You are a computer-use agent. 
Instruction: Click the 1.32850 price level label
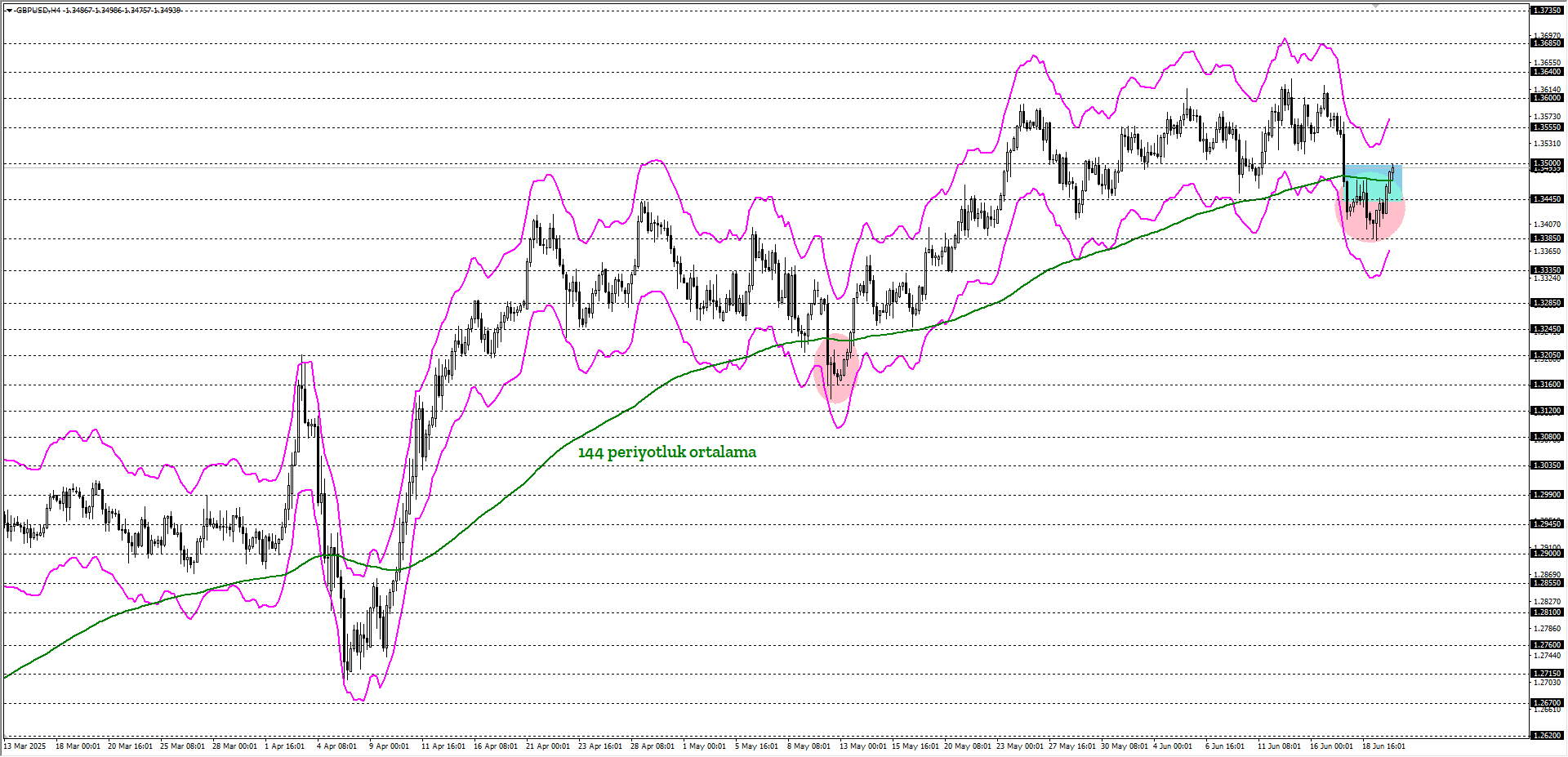tap(1547, 303)
